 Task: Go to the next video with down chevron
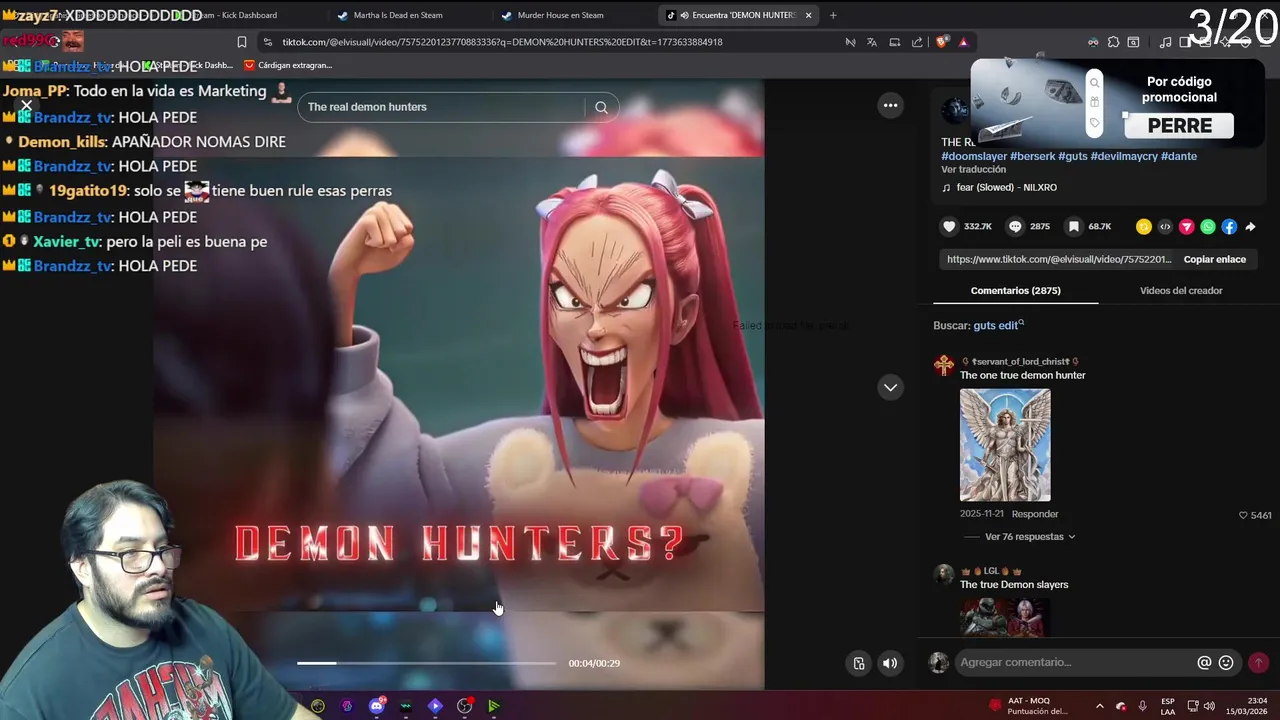pyautogui.click(x=890, y=387)
